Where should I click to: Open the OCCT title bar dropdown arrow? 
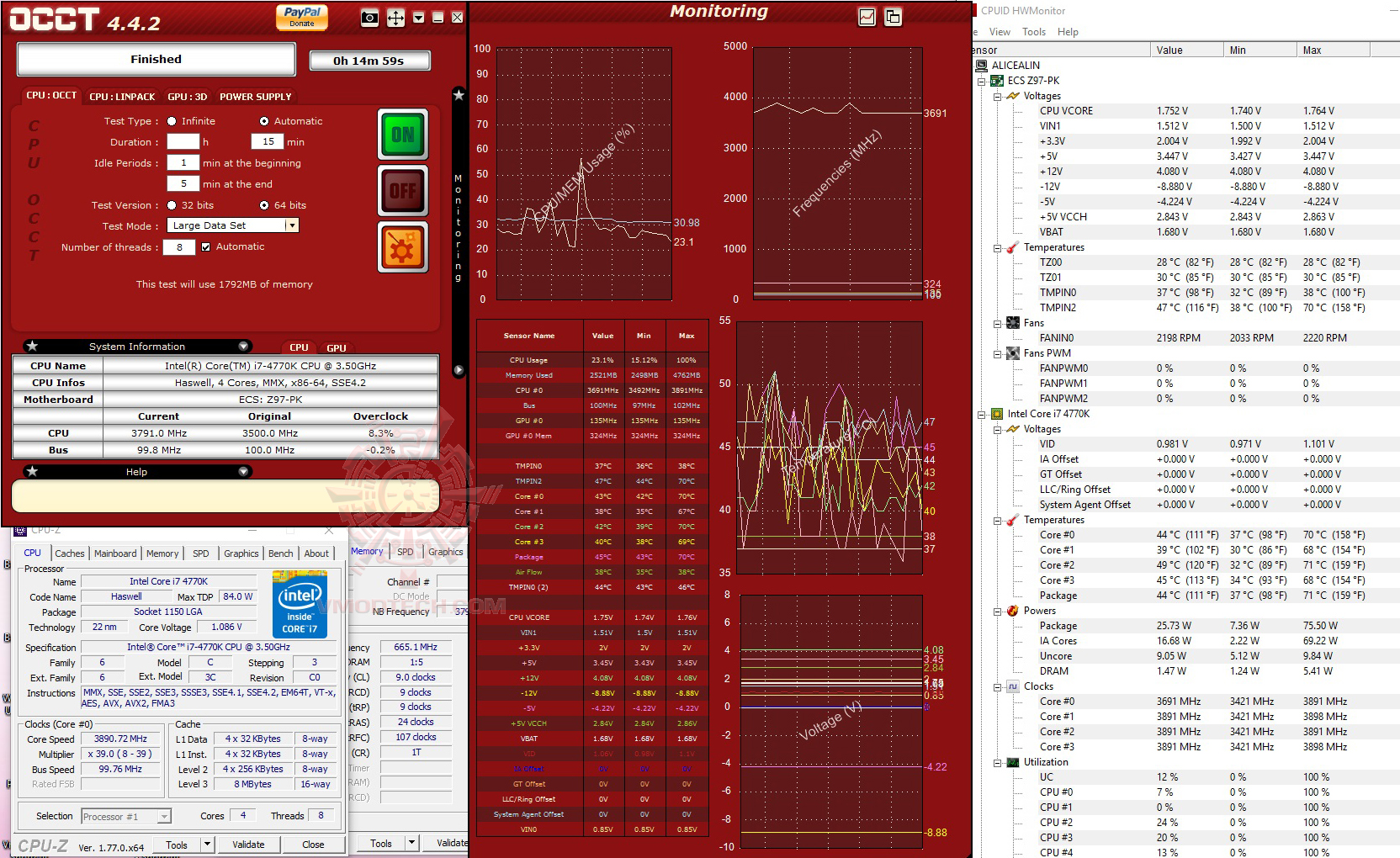click(x=418, y=18)
